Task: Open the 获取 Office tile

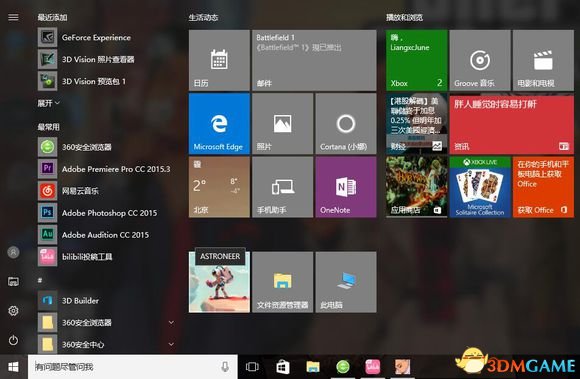Action: pos(543,187)
